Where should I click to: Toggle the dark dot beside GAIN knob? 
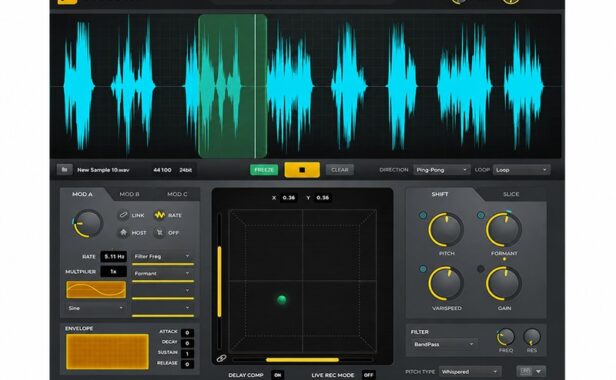[x=480, y=269]
